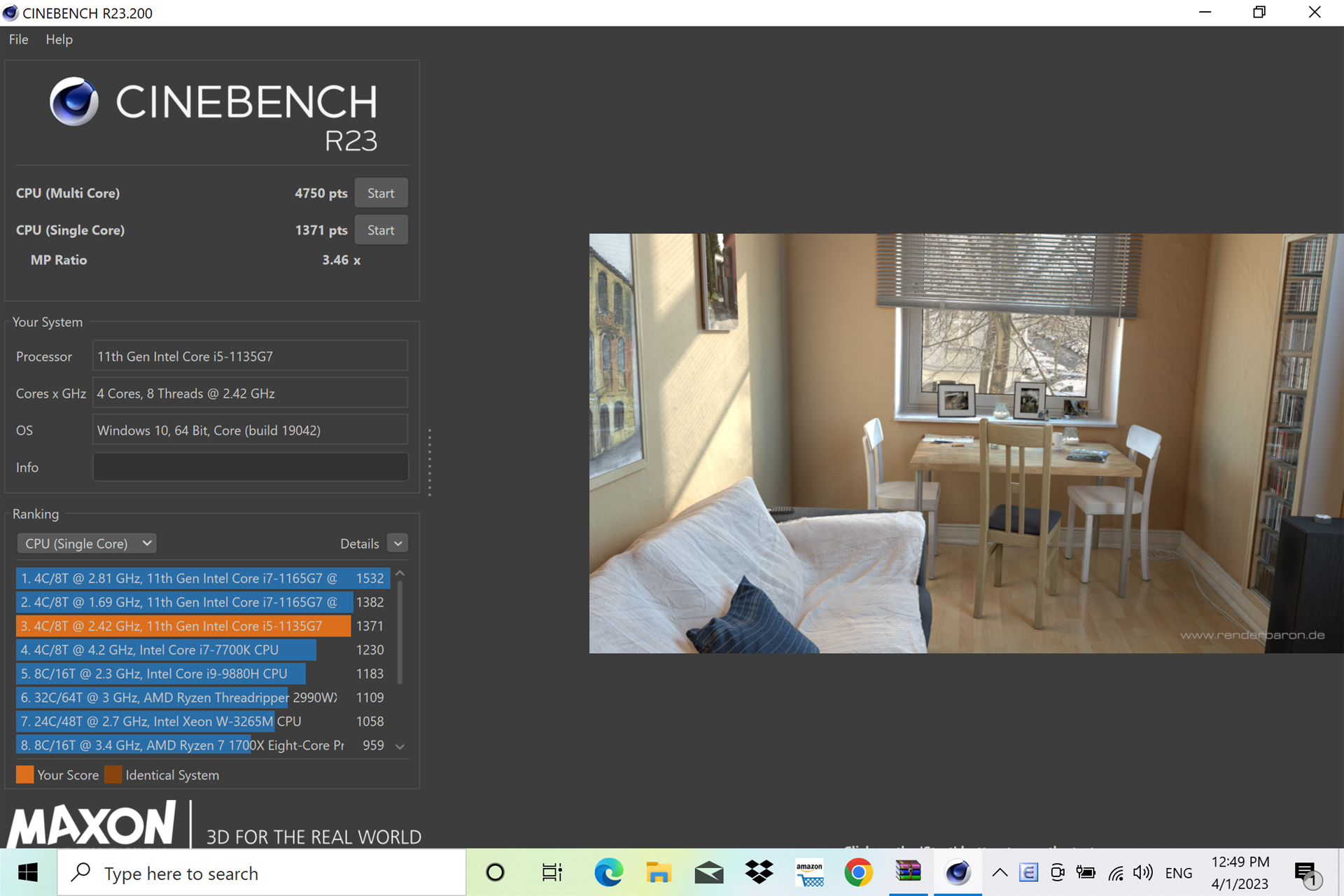Click the battery status tray icon

pyautogui.click(x=1086, y=872)
